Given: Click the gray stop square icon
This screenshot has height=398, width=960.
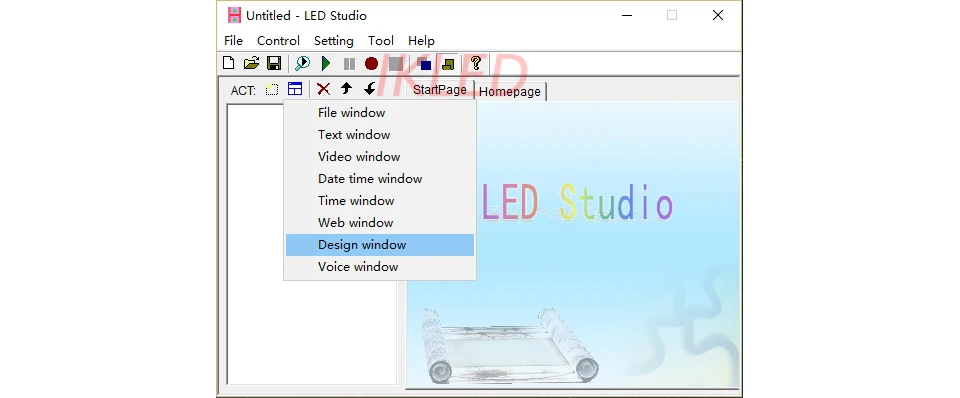Looking at the screenshot, I should (x=395, y=63).
